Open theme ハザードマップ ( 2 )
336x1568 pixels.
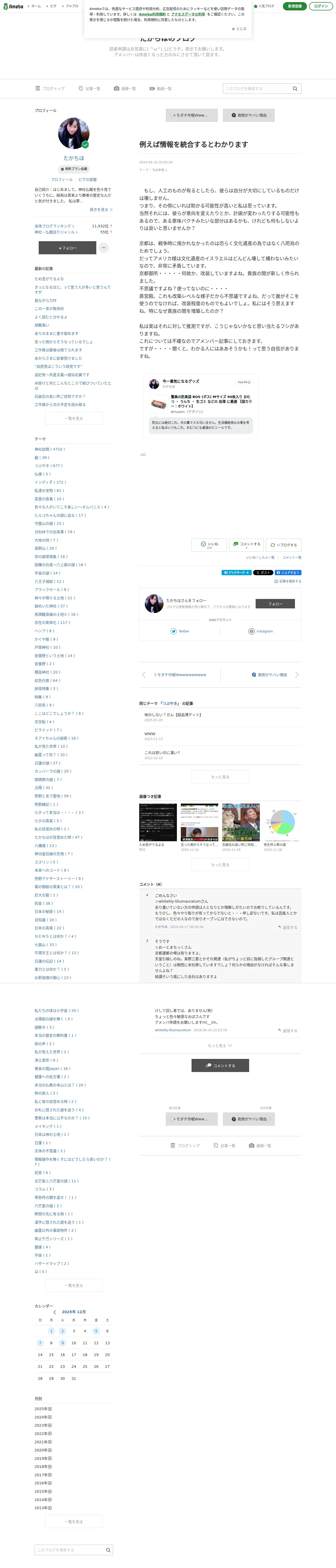tap(52, 1264)
